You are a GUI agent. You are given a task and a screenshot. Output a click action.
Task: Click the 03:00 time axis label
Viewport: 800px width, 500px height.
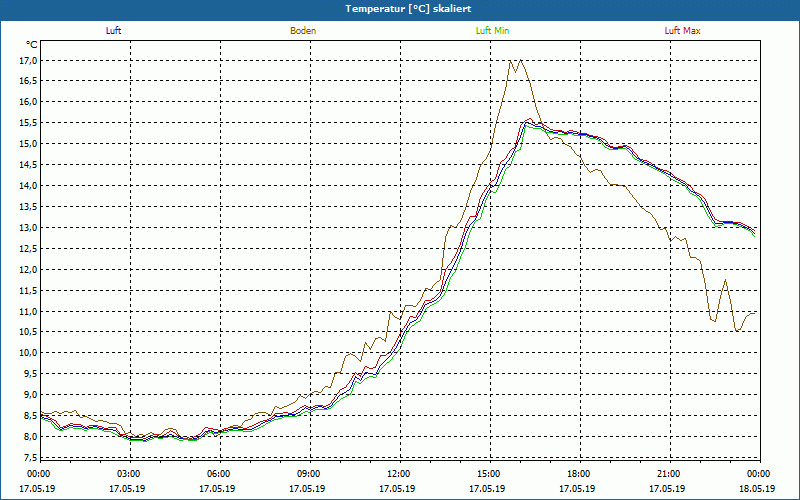point(128,474)
